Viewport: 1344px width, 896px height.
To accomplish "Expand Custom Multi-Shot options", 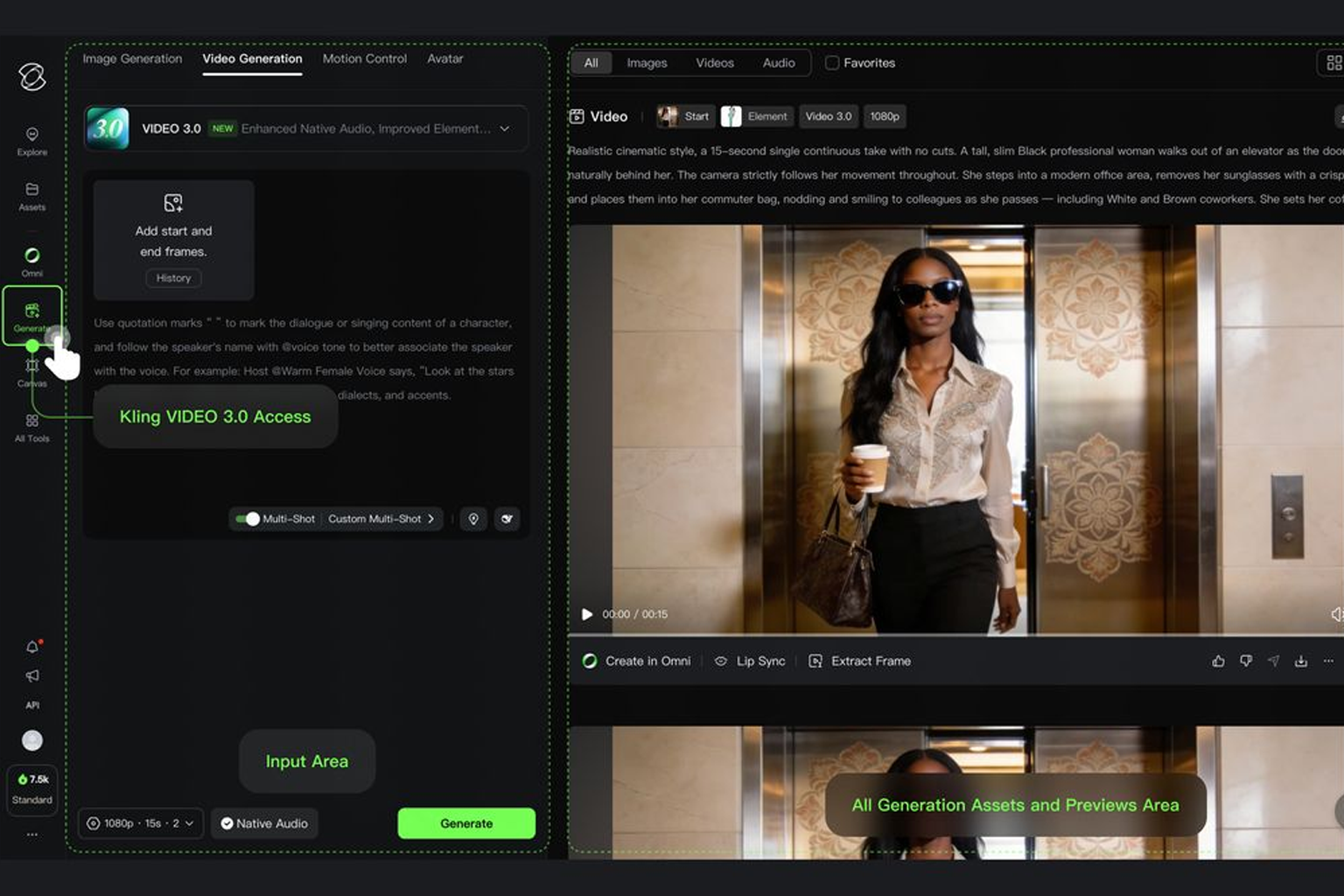I will [381, 519].
